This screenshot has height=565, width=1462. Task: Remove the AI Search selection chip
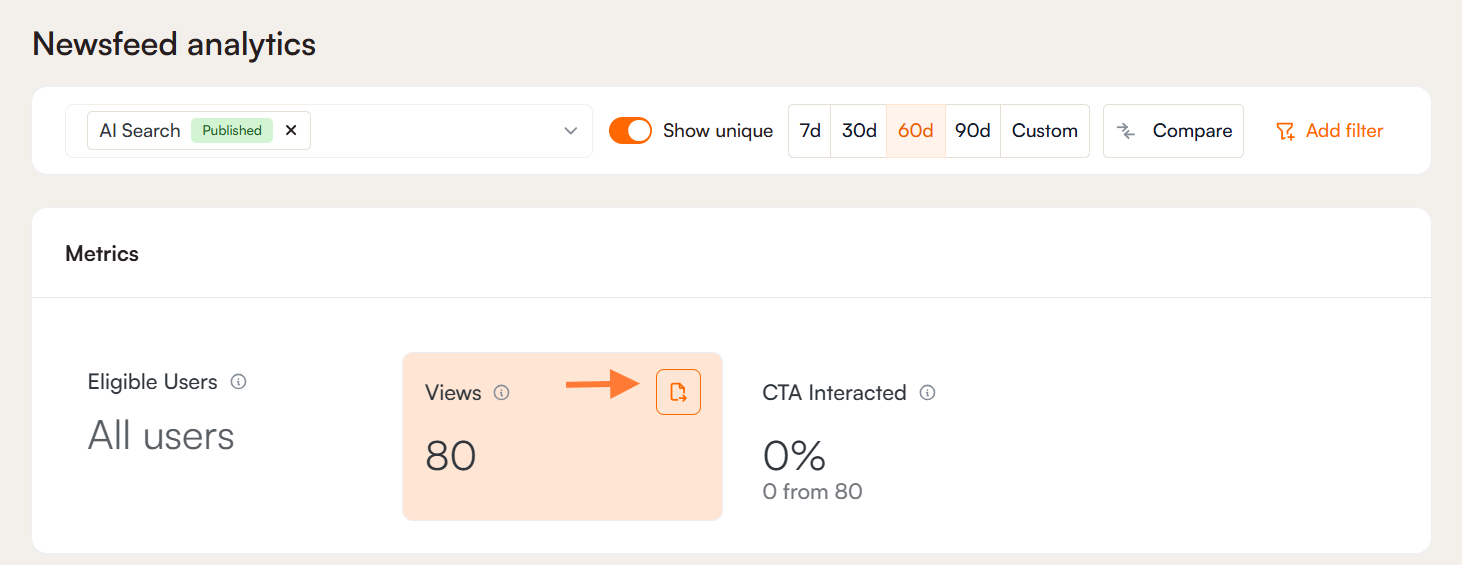pos(291,130)
